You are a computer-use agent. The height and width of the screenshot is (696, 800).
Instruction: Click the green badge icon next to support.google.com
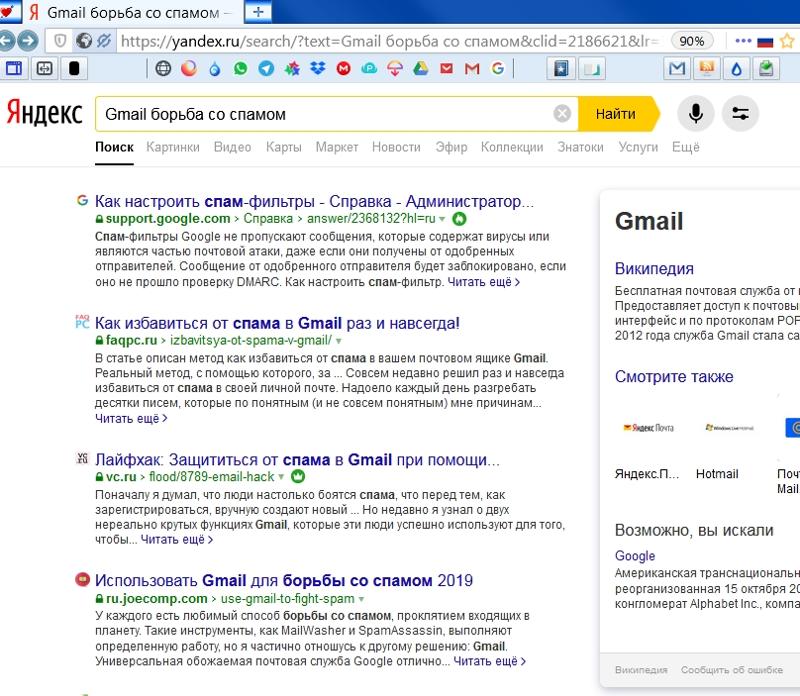[x=459, y=218]
